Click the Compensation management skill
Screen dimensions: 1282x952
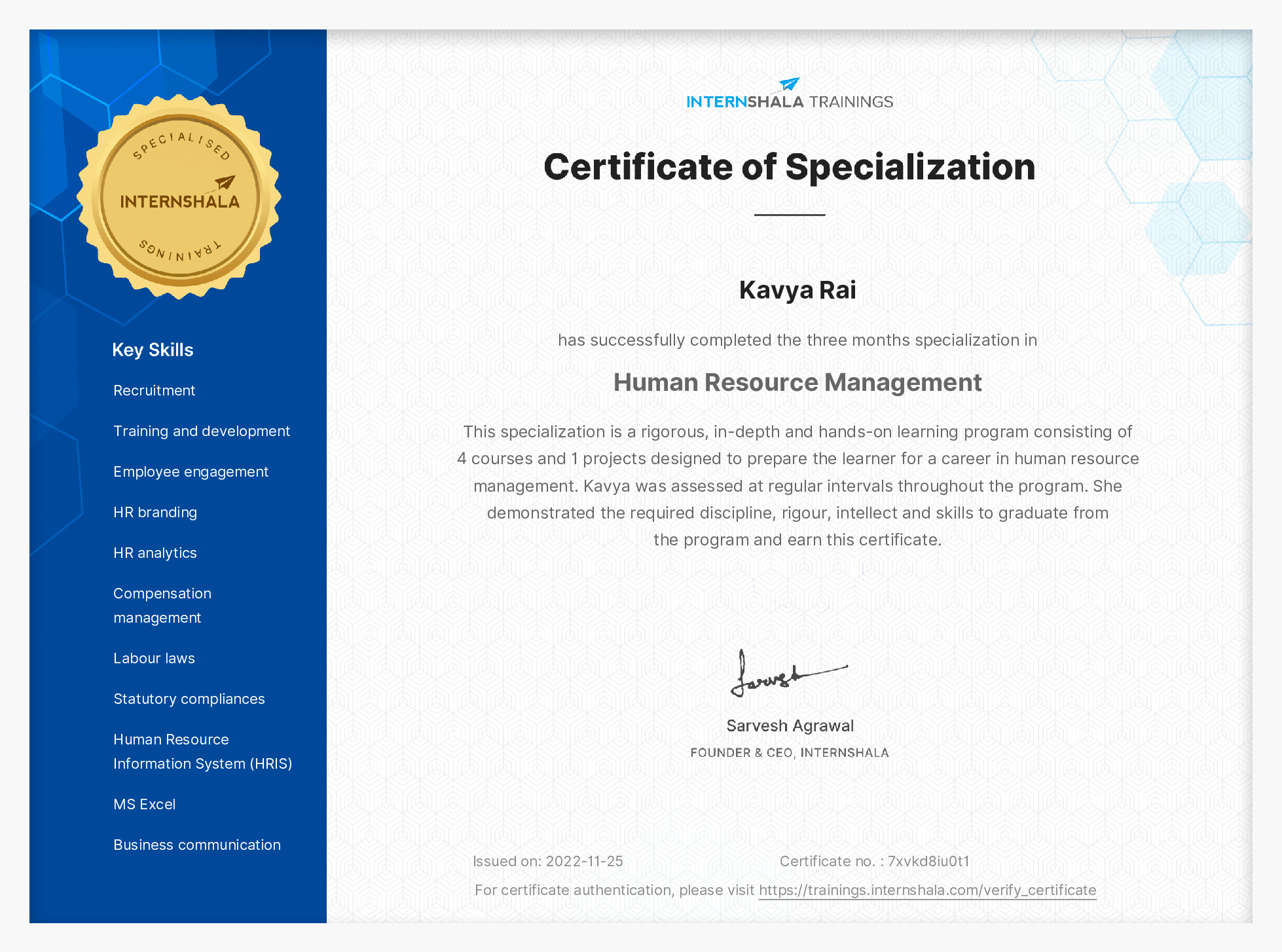click(162, 605)
